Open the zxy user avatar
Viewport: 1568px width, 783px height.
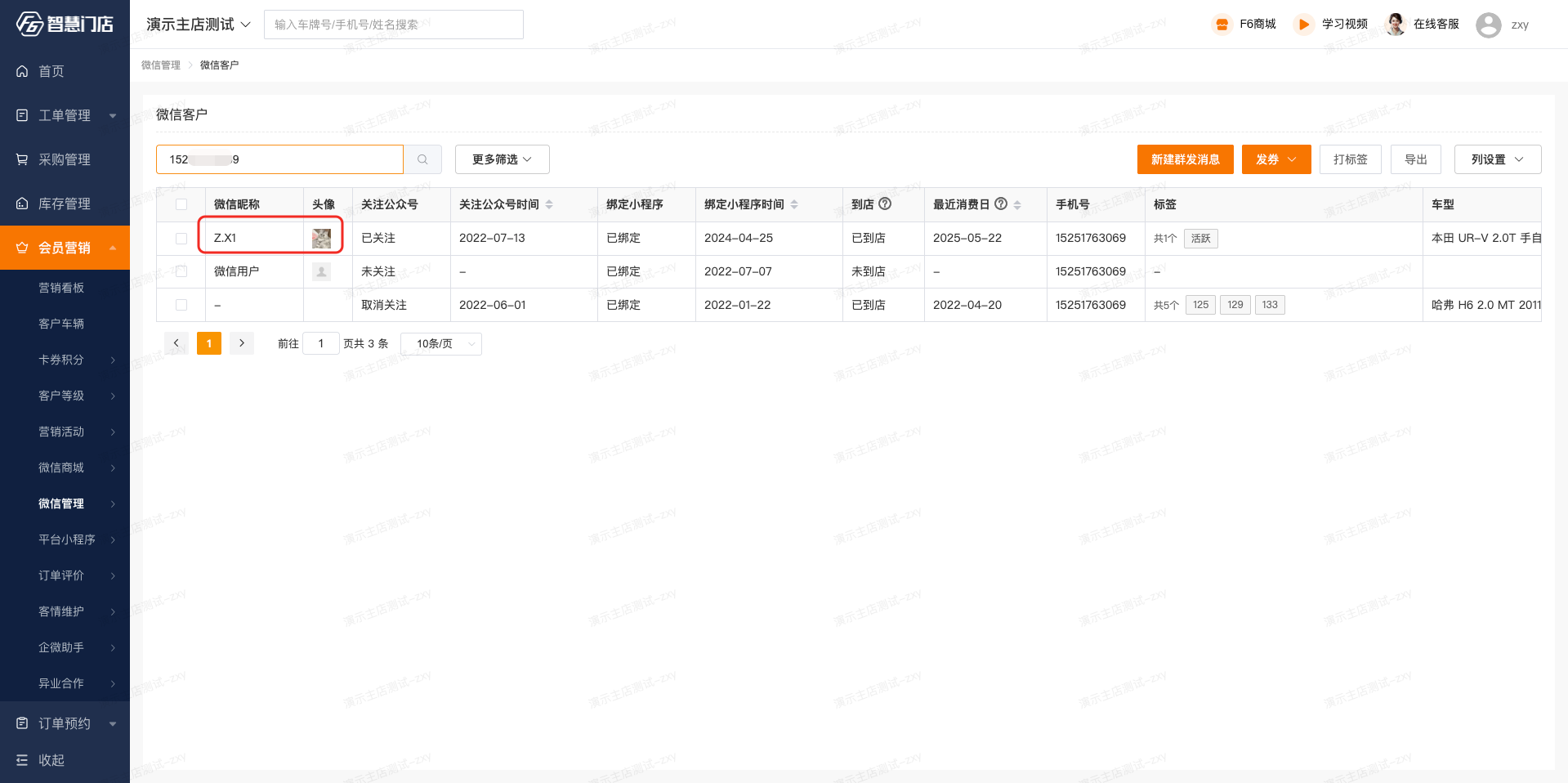tap(1488, 25)
